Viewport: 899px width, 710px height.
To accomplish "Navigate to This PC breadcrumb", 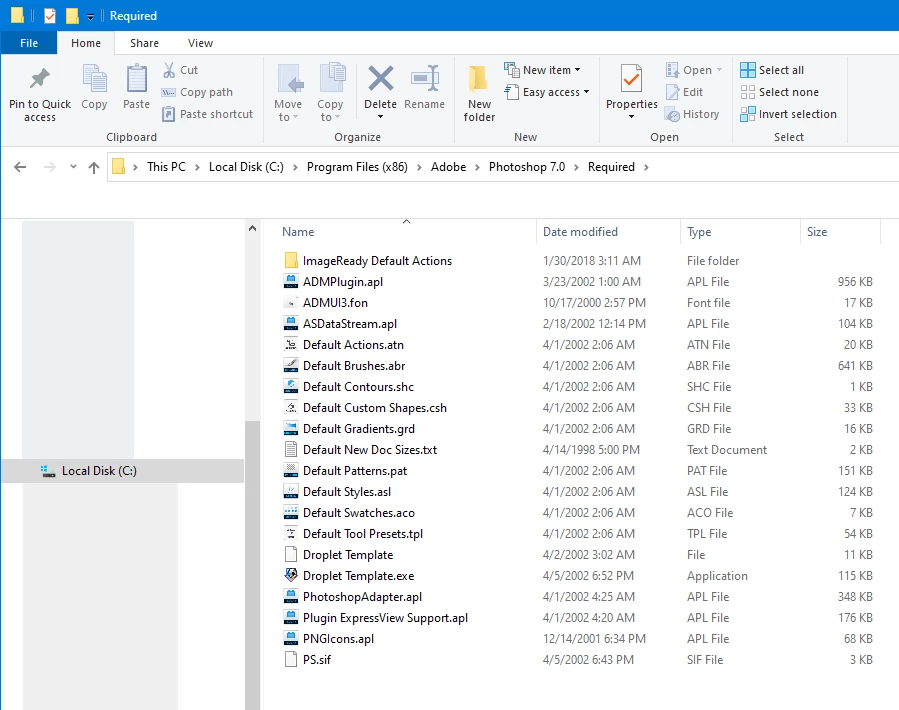I will (166, 167).
